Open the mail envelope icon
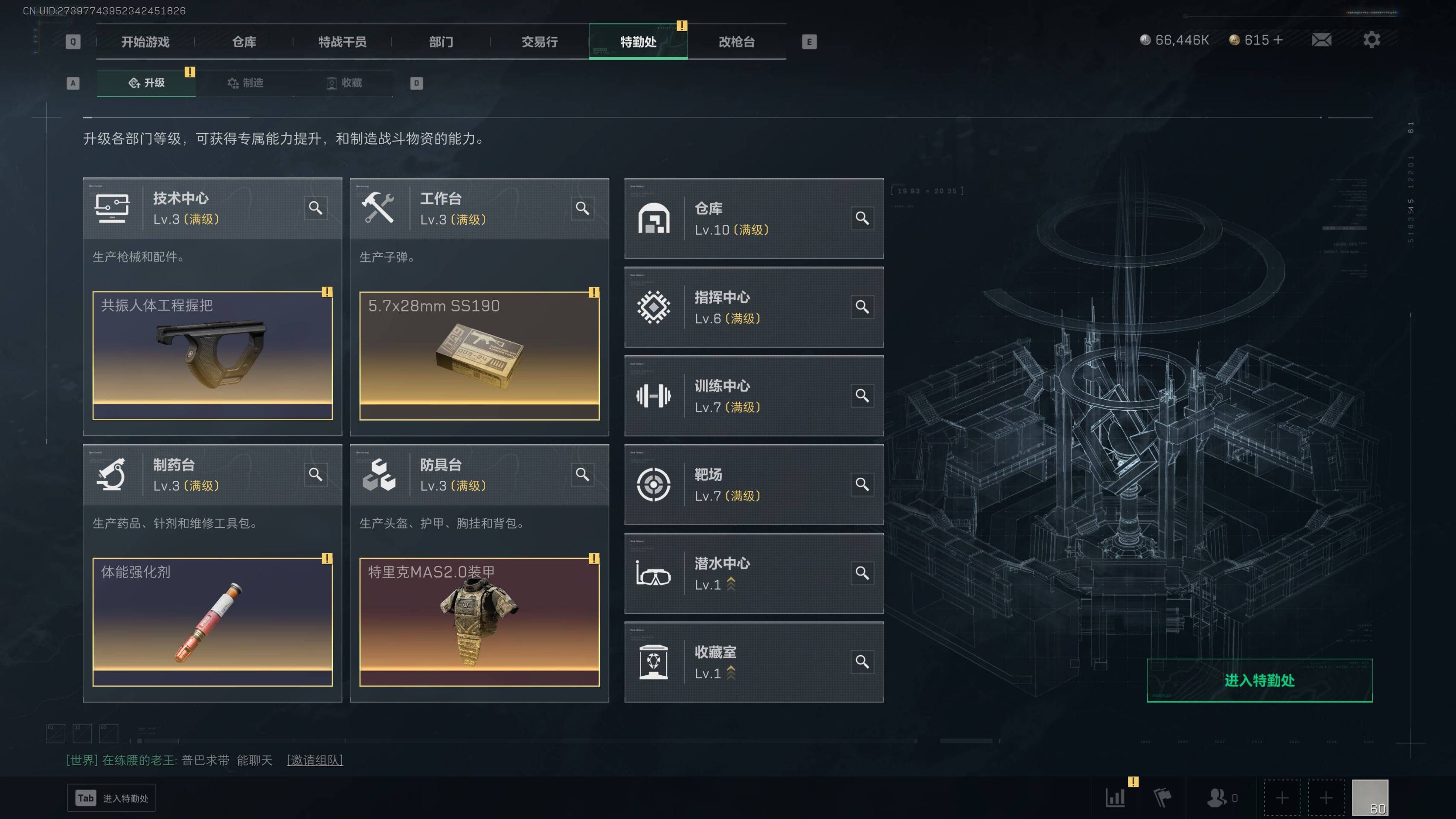The height and width of the screenshot is (819, 1456). coord(1321,40)
